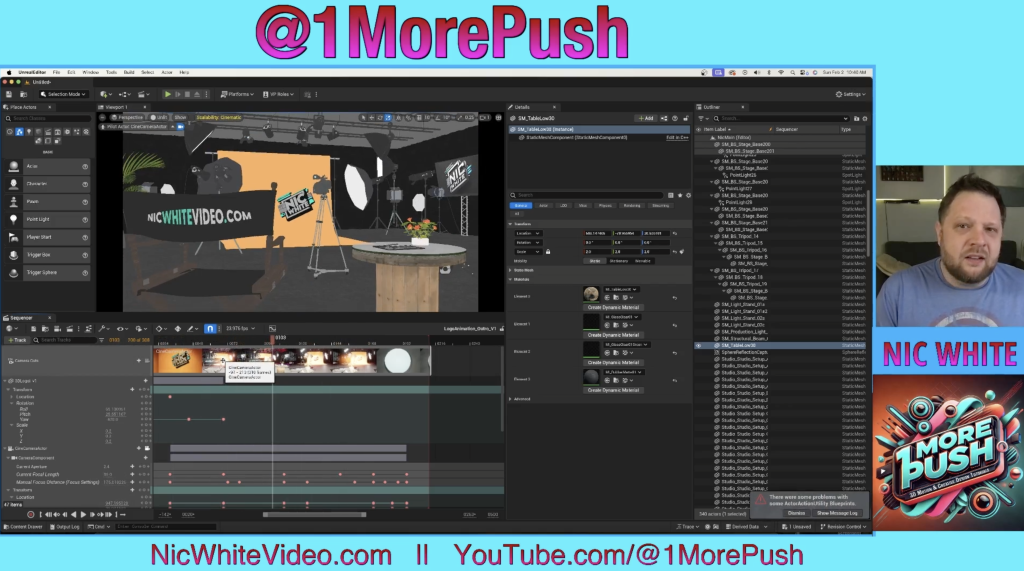
Task: Select the Trigger Sphere placement item
Action: (x=47, y=272)
